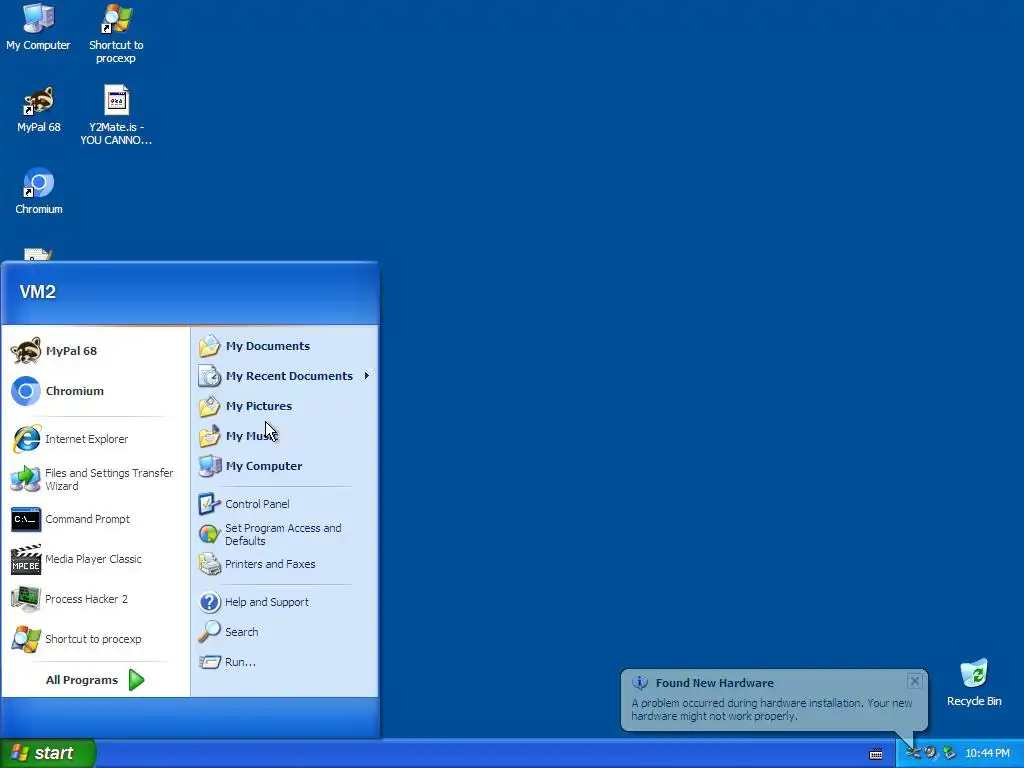
Task: Click the Safely Remove Hardware tray icon
Action: pyautogui.click(x=949, y=753)
